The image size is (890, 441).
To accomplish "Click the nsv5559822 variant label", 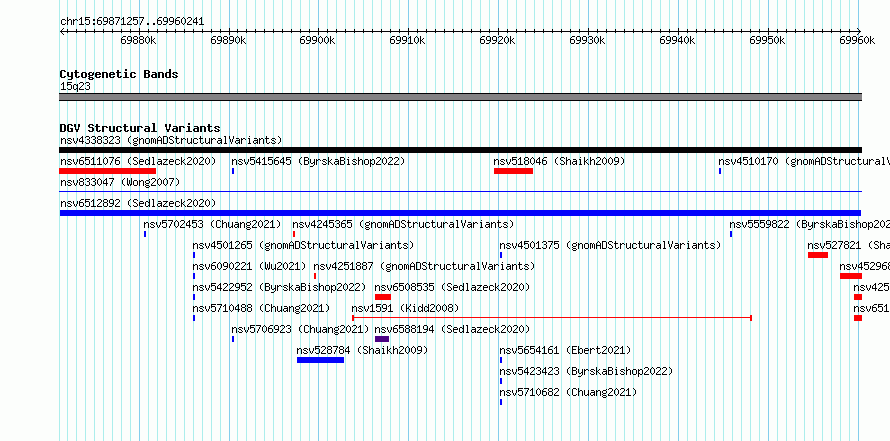I will pos(809,224).
